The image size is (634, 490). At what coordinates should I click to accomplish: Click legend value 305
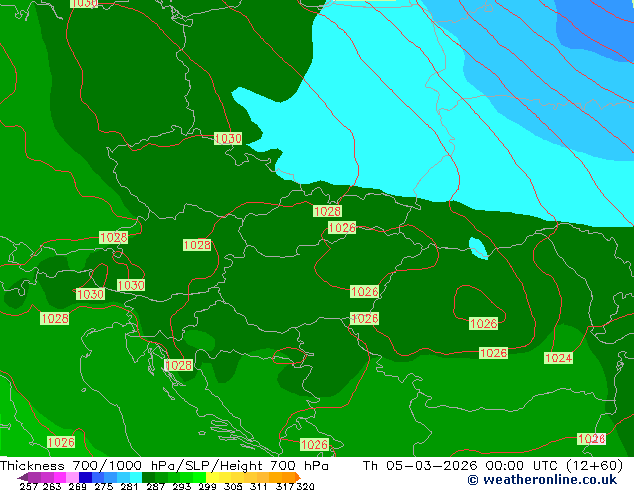click(233, 486)
